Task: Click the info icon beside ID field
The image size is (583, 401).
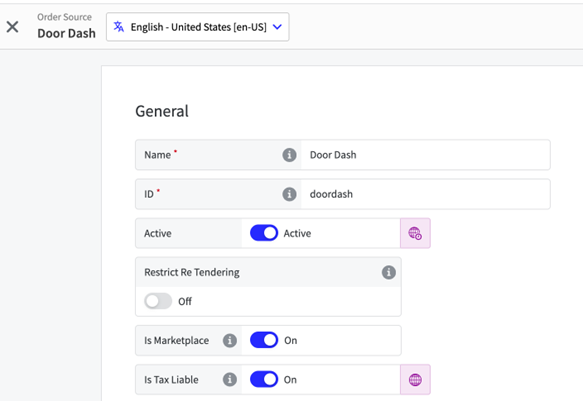Action: (x=289, y=194)
